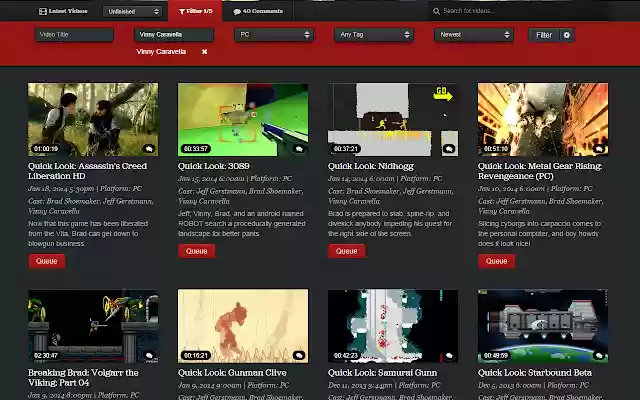Remove the Vinny Caravella filter tag
Image resolution: width=640 pixels, height=400 pixels.
pos(204,52)
